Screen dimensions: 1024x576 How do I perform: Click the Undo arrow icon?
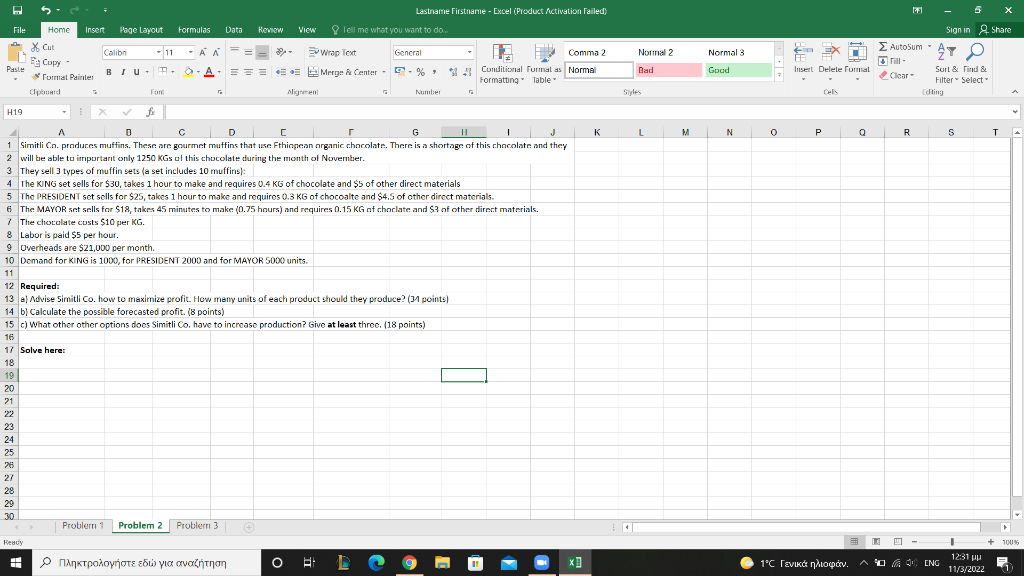point(46,10)
